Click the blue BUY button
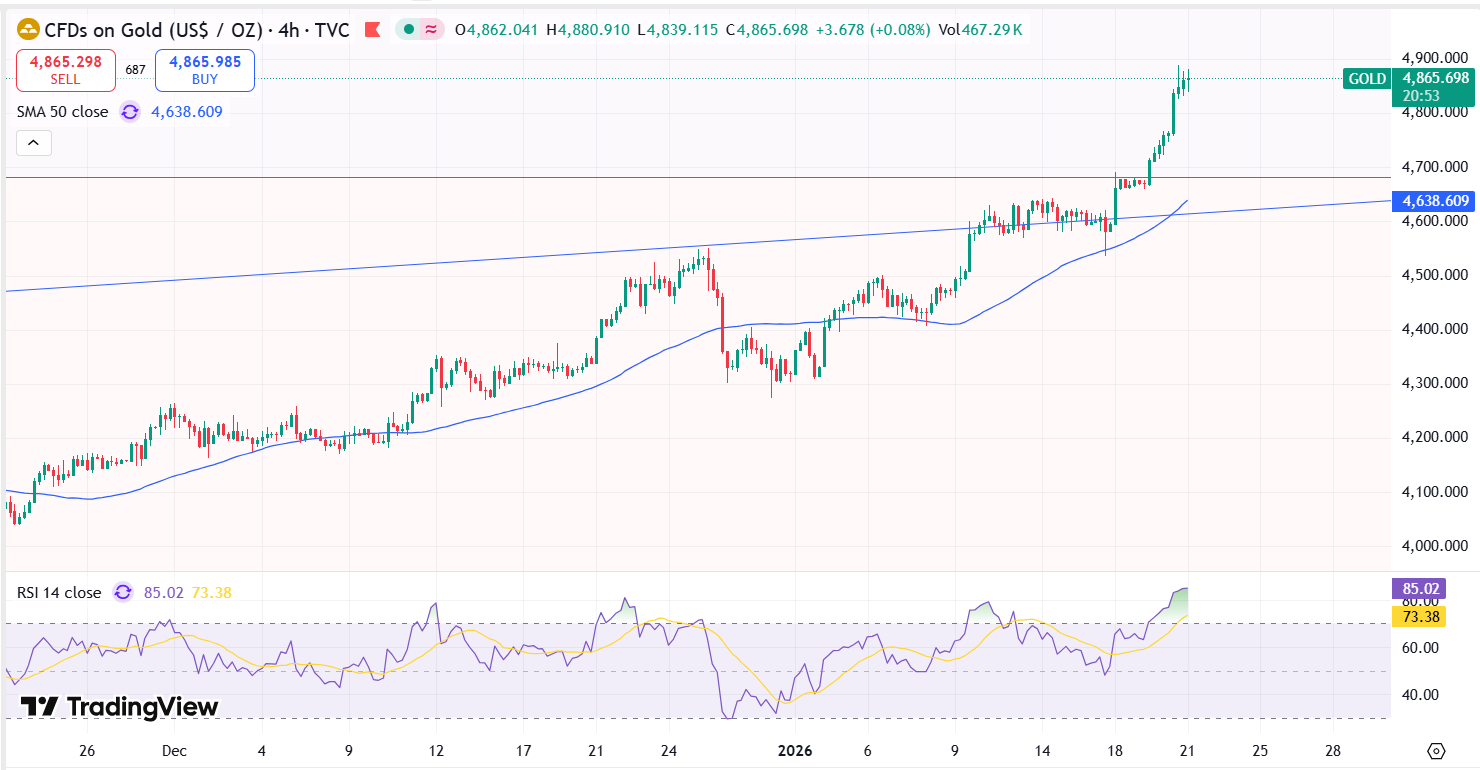1480x770 pixels. 204,69
